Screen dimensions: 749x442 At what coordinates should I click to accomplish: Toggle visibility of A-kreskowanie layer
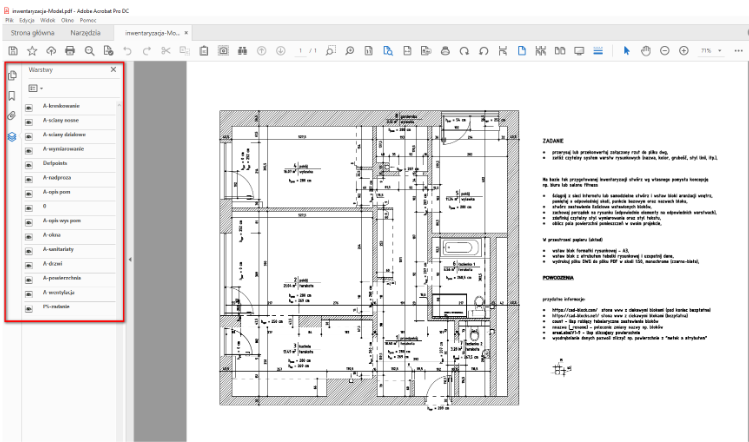click(30, 106)
